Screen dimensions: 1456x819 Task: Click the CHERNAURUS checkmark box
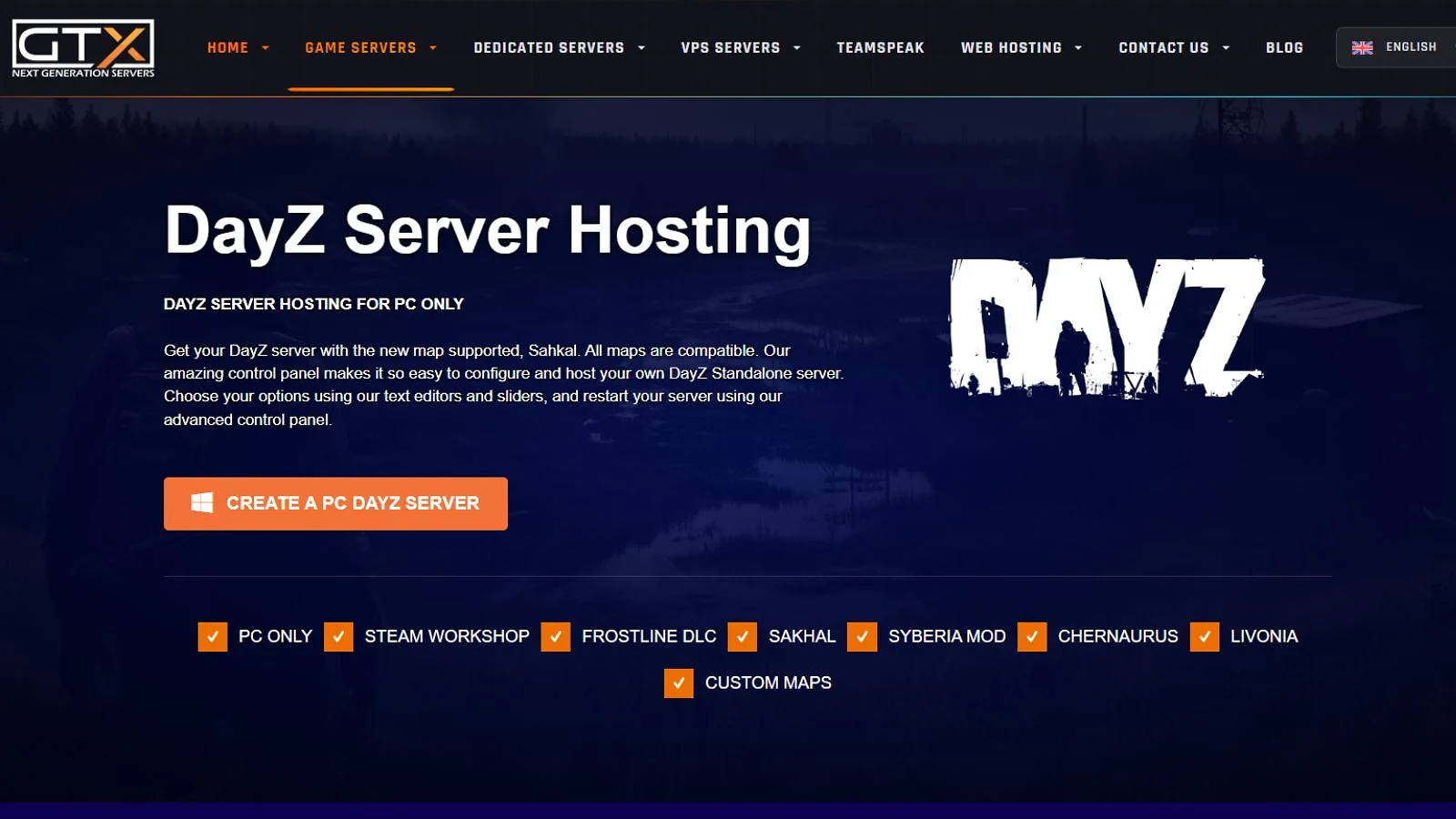pos(1032,637)
